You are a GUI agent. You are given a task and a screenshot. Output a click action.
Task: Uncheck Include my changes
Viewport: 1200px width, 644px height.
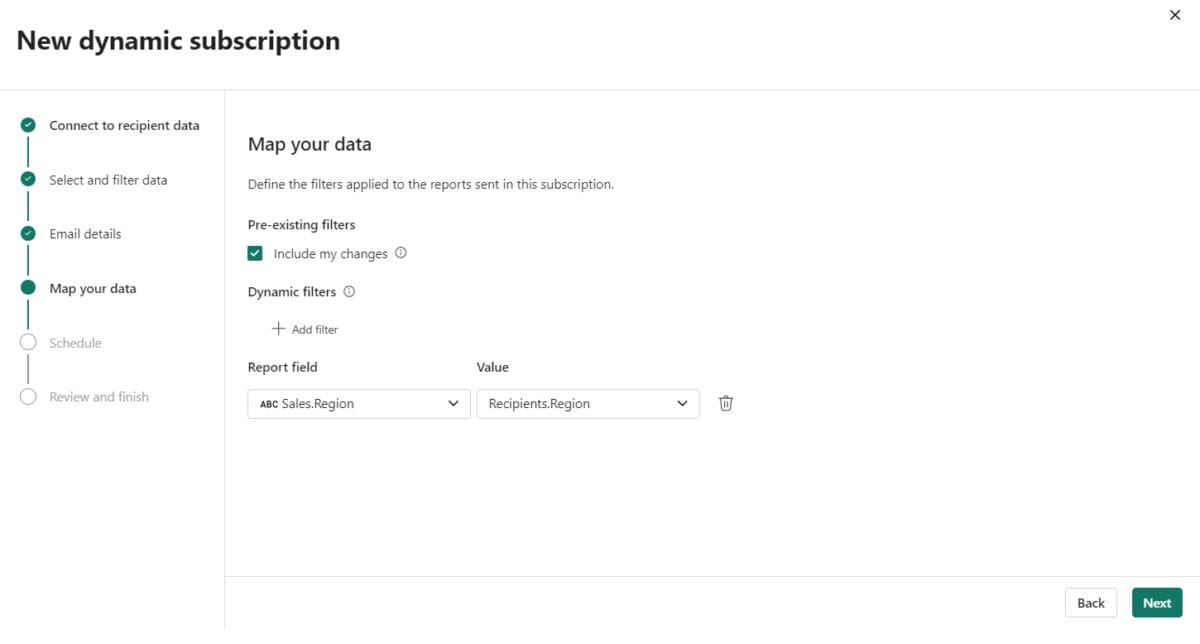point(255,253)
